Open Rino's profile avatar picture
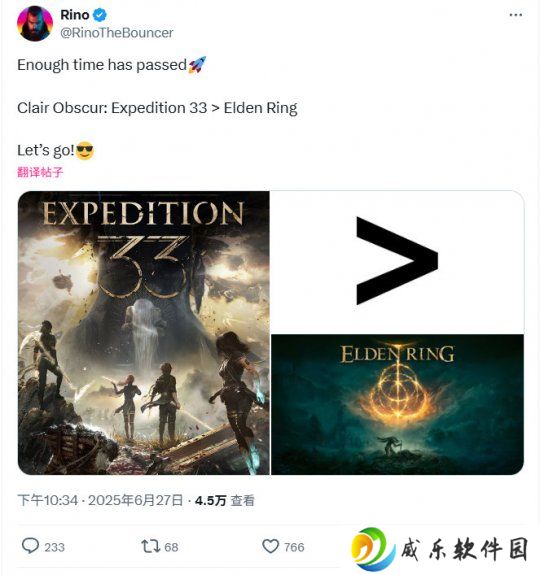Screen dimensions: 540x575 point(35,23)
